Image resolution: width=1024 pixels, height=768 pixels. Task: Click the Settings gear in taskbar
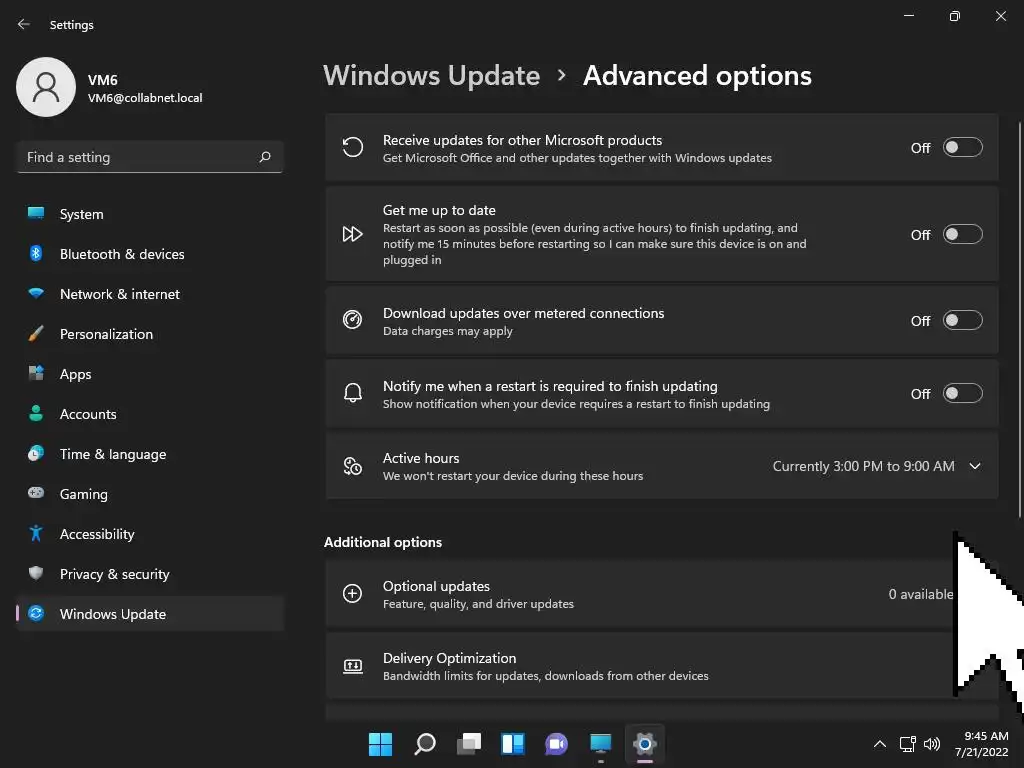(x=645, y=744)
